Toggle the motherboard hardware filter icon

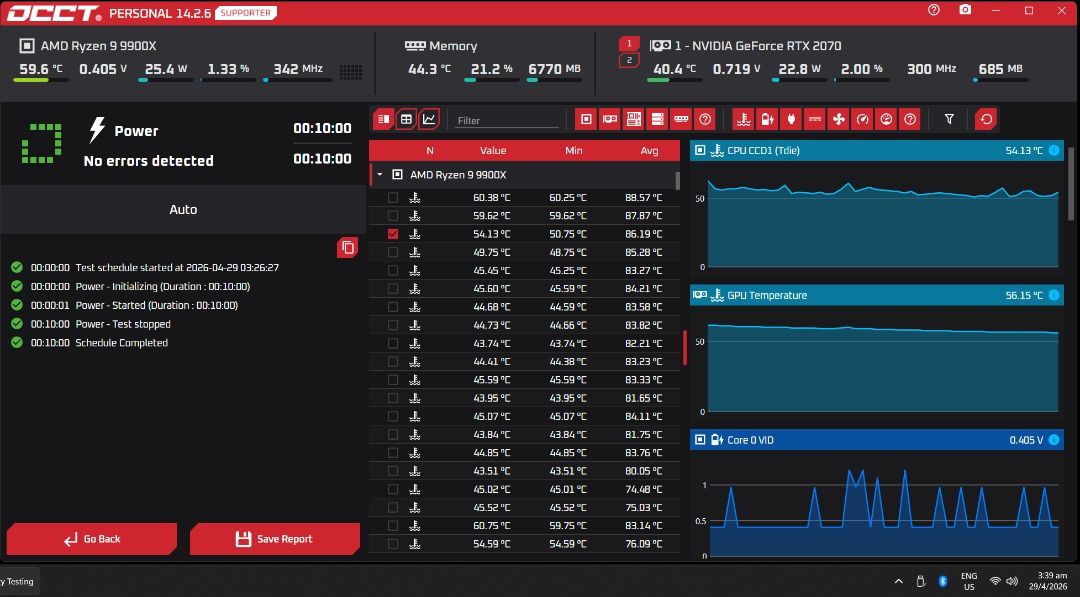tap(633, 119)
